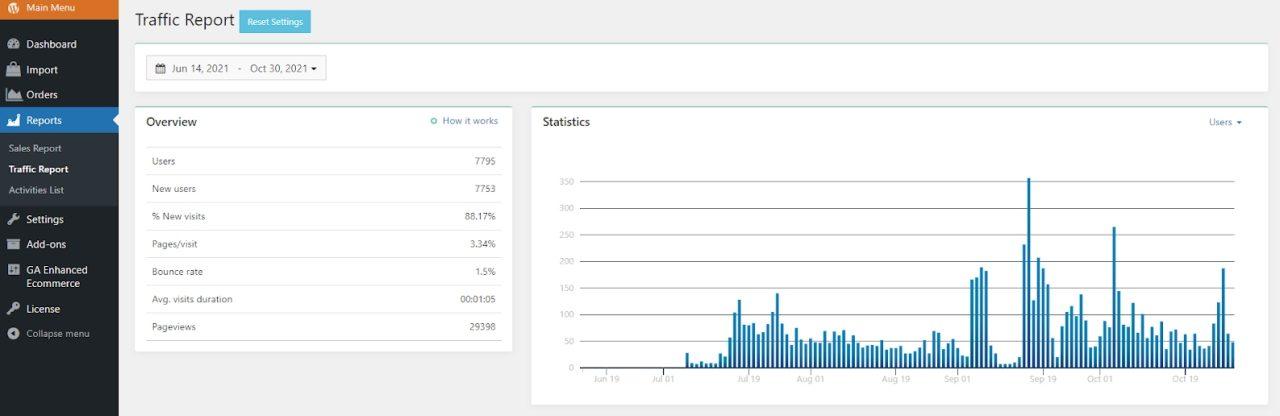Click the Avg. visits duration row label

pyautogui.click(x=192, y=299)
